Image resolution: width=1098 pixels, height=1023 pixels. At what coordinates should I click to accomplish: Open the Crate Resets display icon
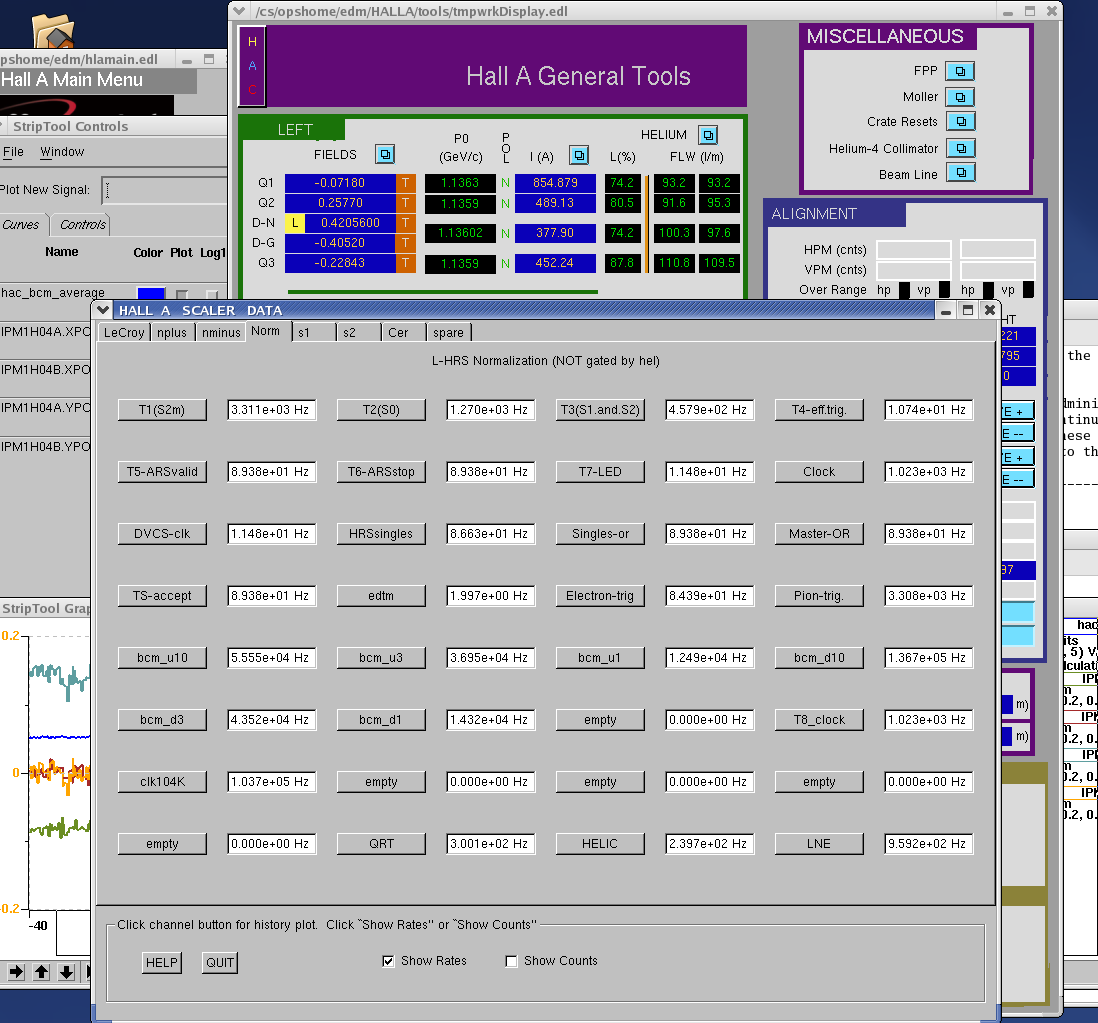(x=961, y=121)
